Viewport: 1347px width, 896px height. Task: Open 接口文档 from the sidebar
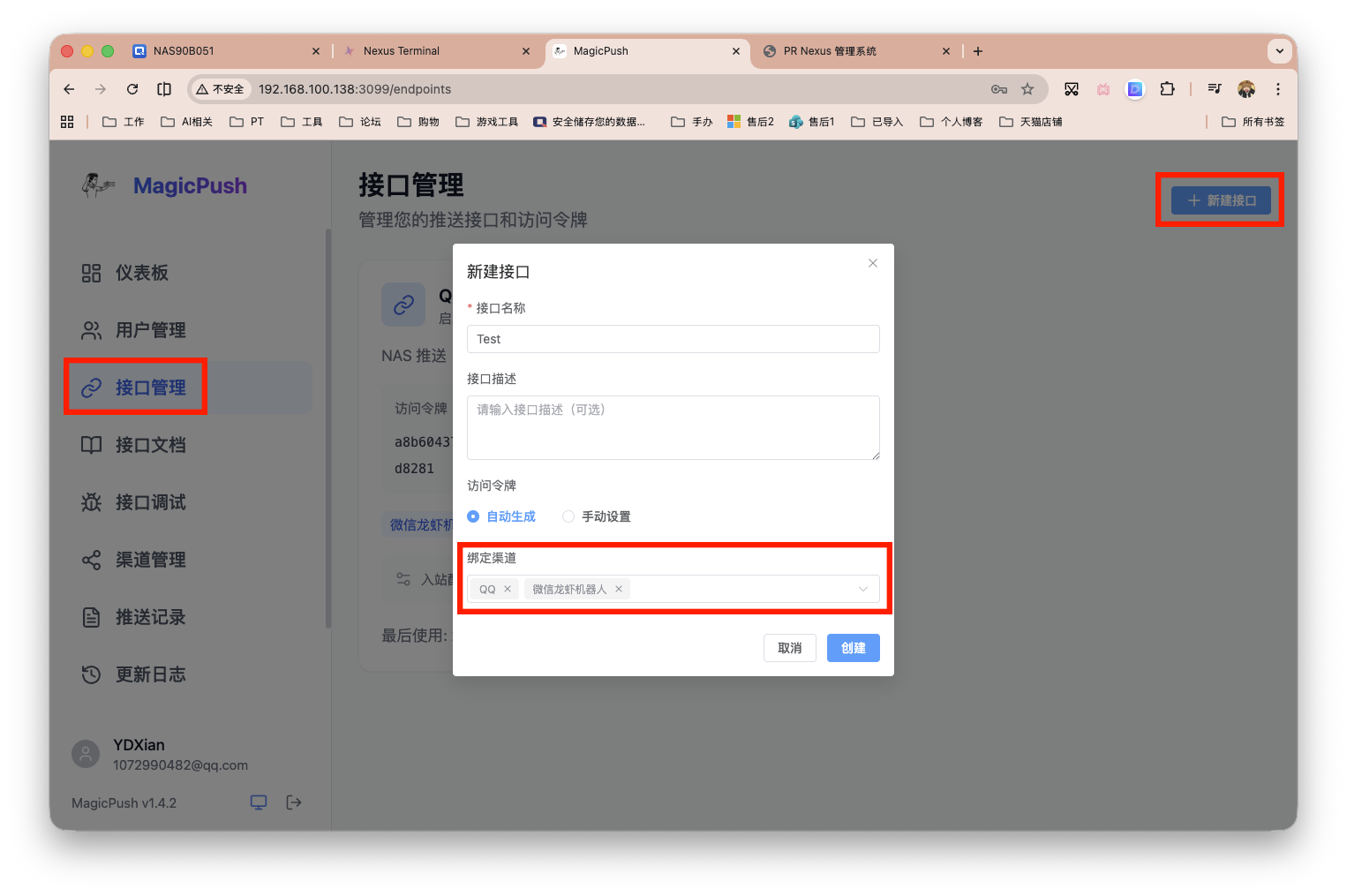[152, 445]
